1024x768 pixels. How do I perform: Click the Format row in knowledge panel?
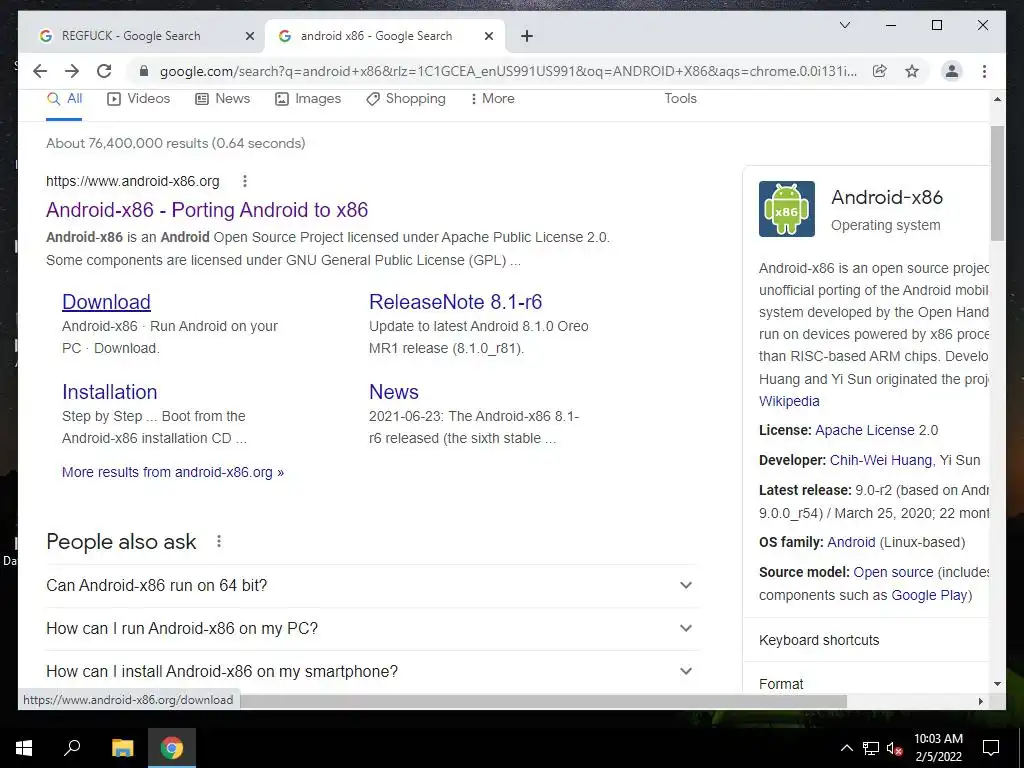[867, 679]
